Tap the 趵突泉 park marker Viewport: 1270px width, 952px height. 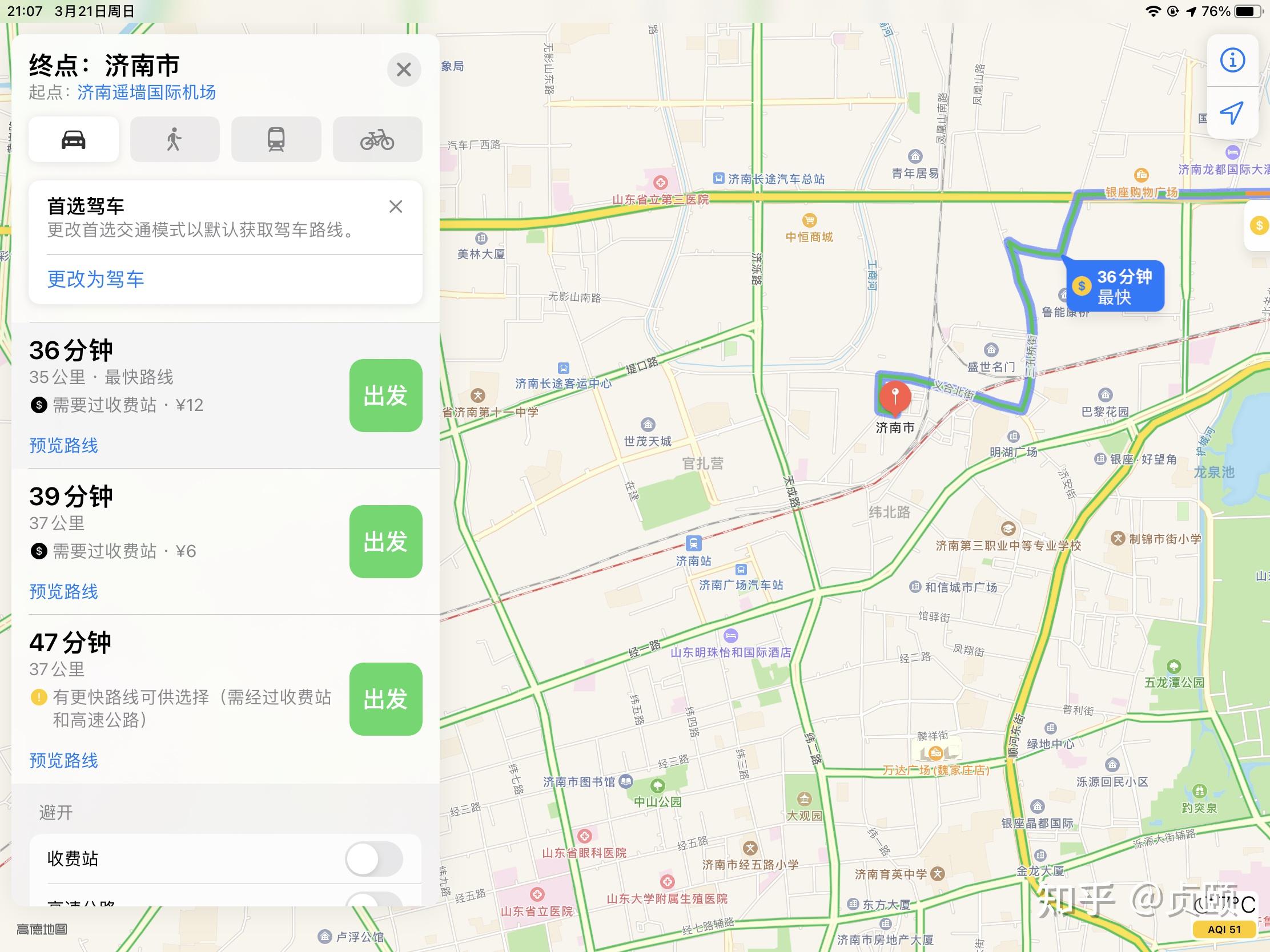point(1199,790)
